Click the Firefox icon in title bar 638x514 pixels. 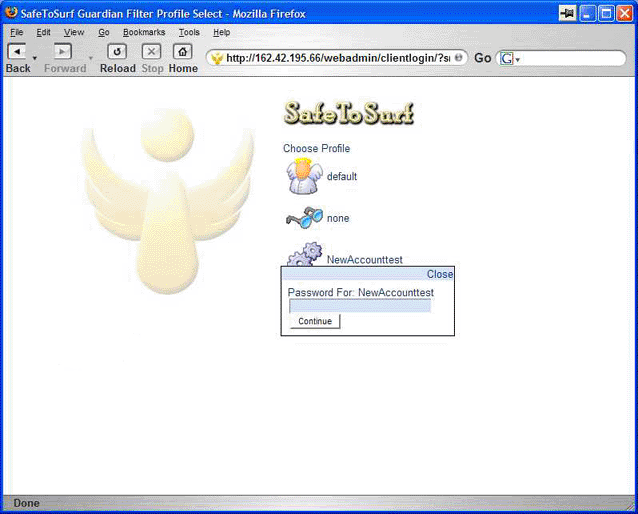click(11, 13)
